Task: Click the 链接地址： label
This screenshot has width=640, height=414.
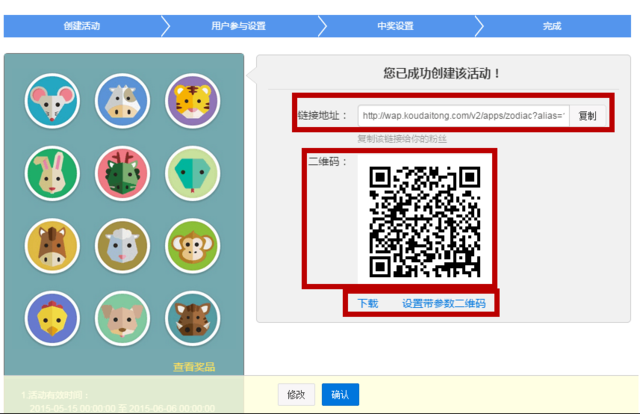Action: (322, 116)
